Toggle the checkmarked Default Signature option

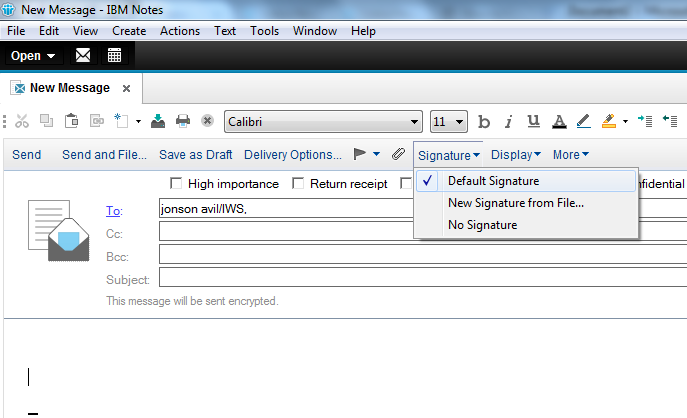pyautogui.click(x=525, y=181)
